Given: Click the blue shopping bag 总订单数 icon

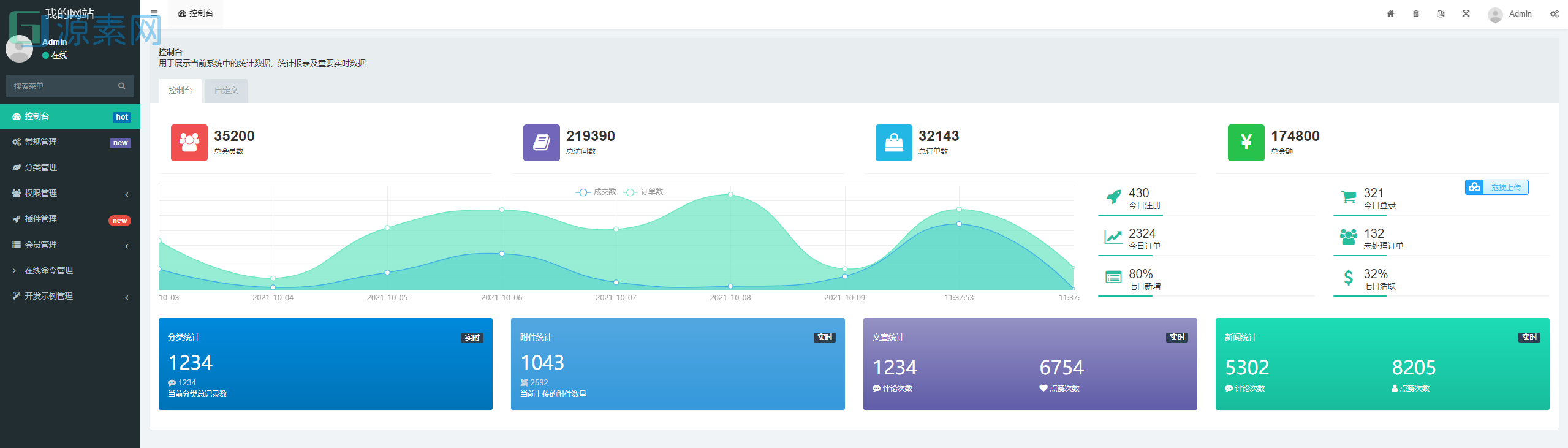Looking at the screenshot, I should [893, 143].
